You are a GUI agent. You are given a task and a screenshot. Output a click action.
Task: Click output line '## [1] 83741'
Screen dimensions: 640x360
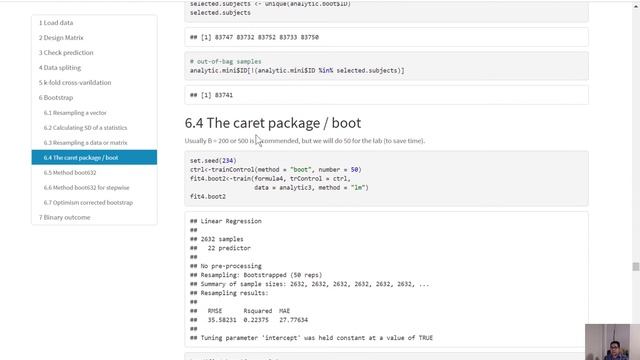coord(211,95)
